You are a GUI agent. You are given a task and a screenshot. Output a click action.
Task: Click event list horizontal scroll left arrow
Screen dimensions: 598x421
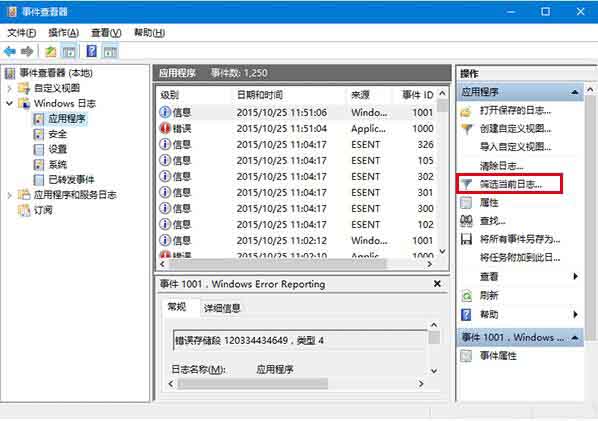tap(163, 264)
